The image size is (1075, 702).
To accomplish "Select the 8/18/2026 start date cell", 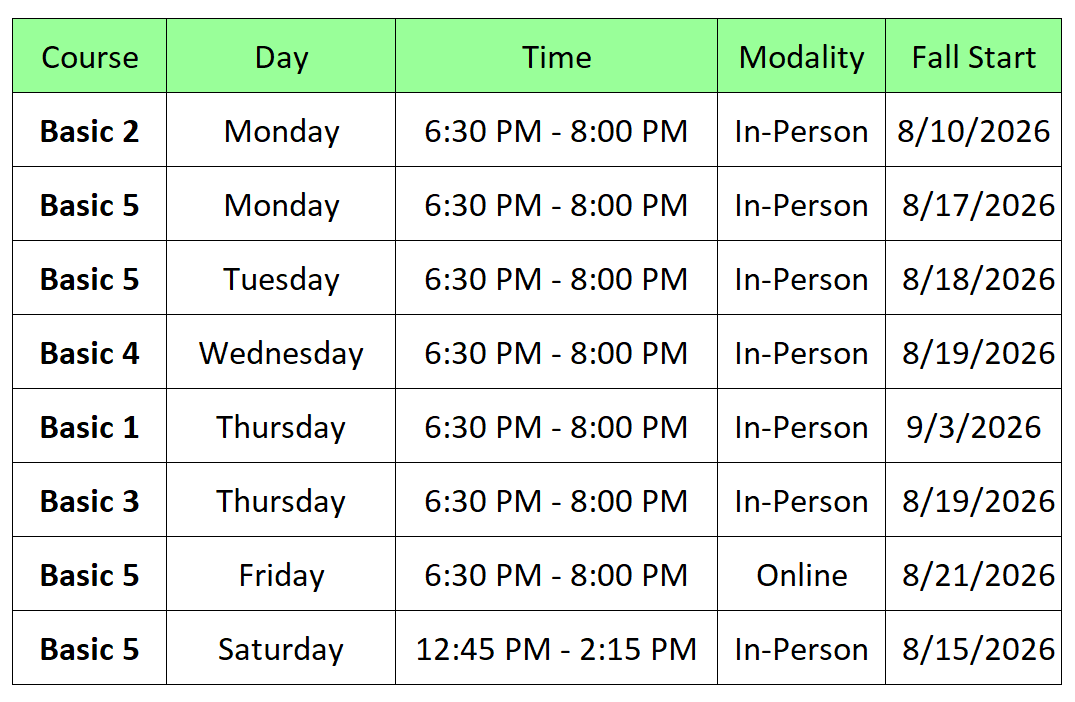I will point(974,278).
